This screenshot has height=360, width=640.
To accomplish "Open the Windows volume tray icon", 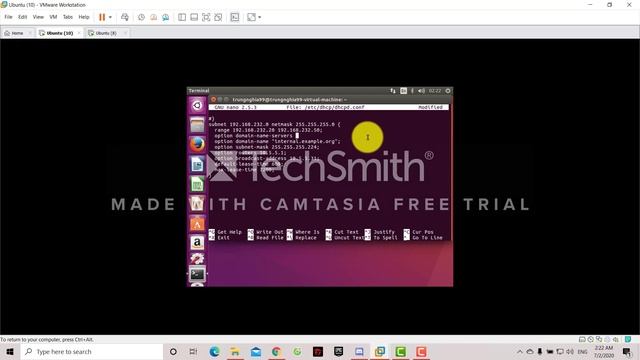I will 570,351.
